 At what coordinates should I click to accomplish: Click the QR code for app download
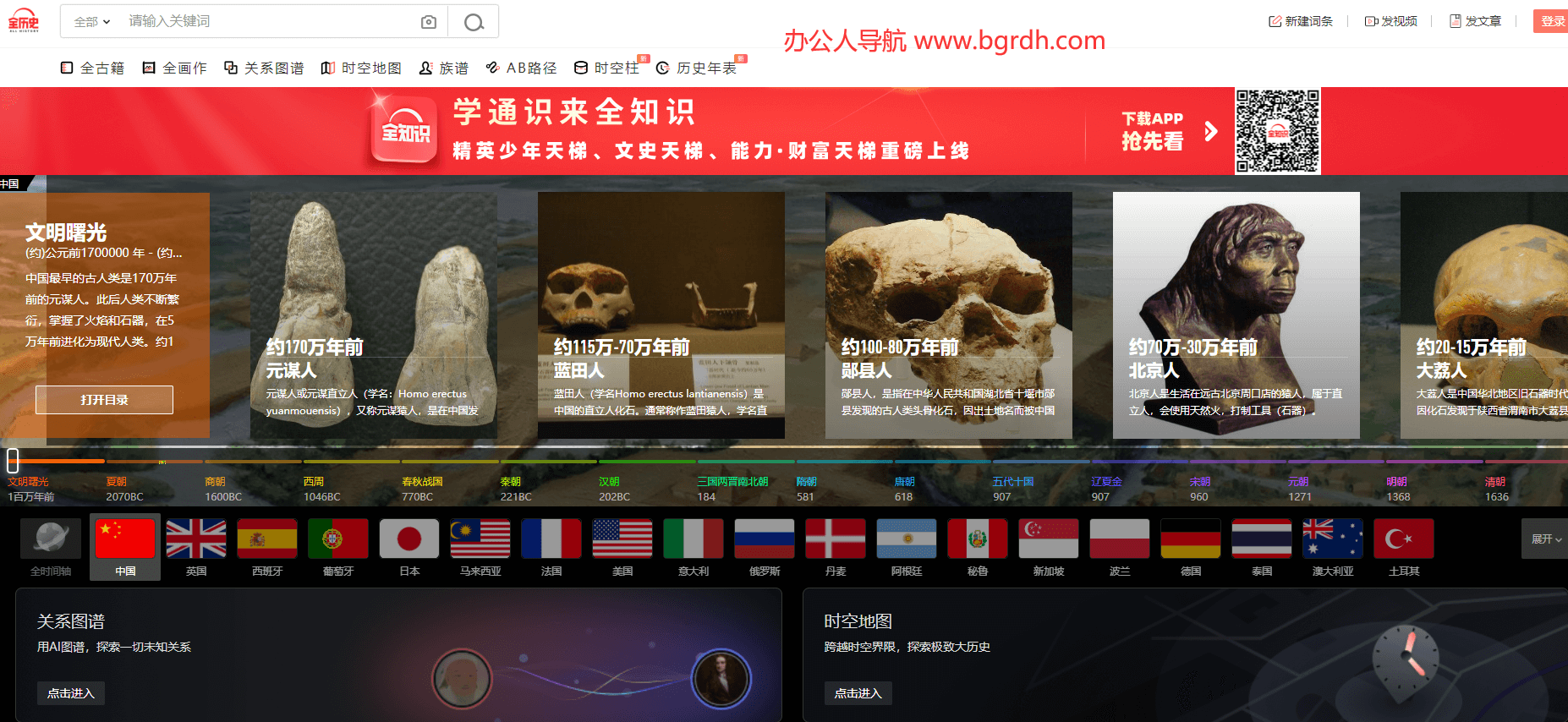[1277, 131]
